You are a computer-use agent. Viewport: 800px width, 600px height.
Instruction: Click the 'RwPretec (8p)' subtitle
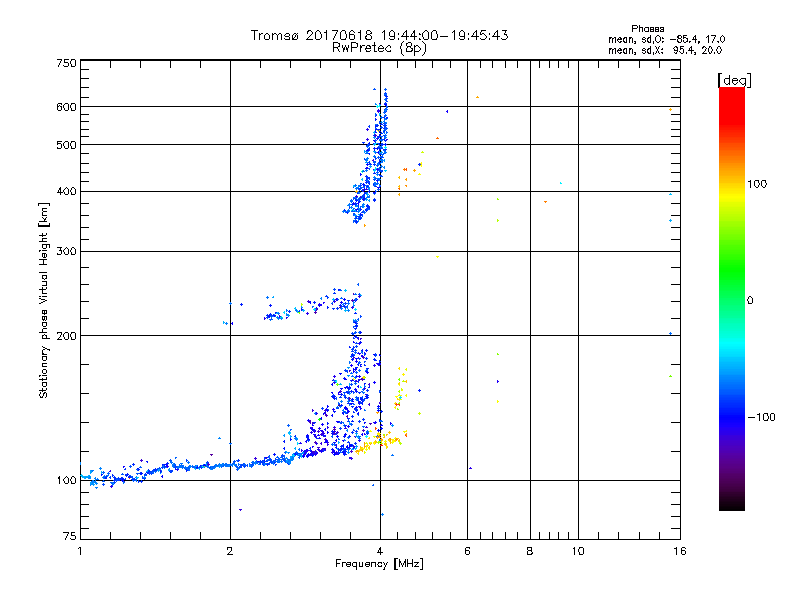pos(379,48)
